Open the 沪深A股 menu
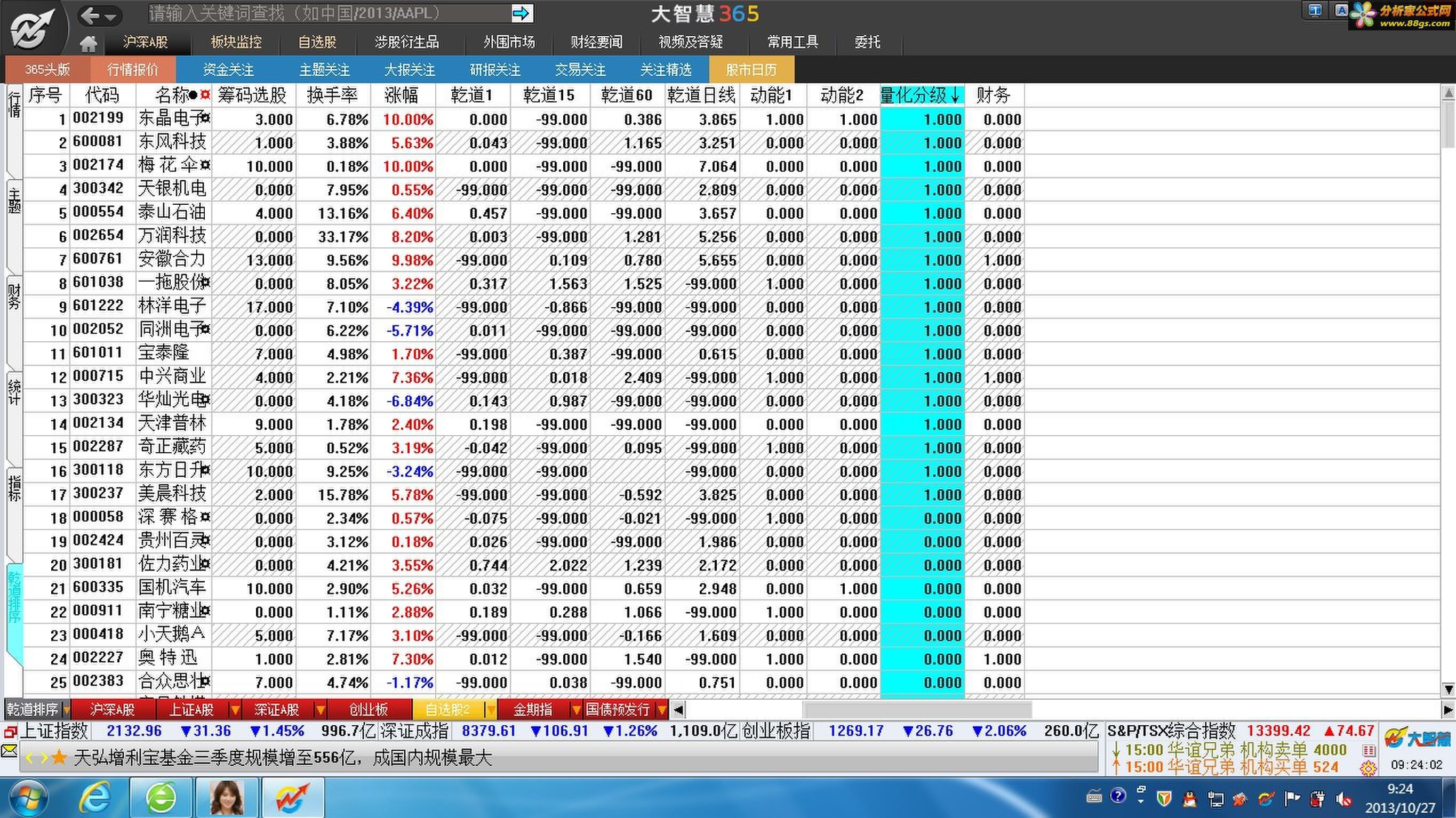1456x818 pixels. click(145, 42)
